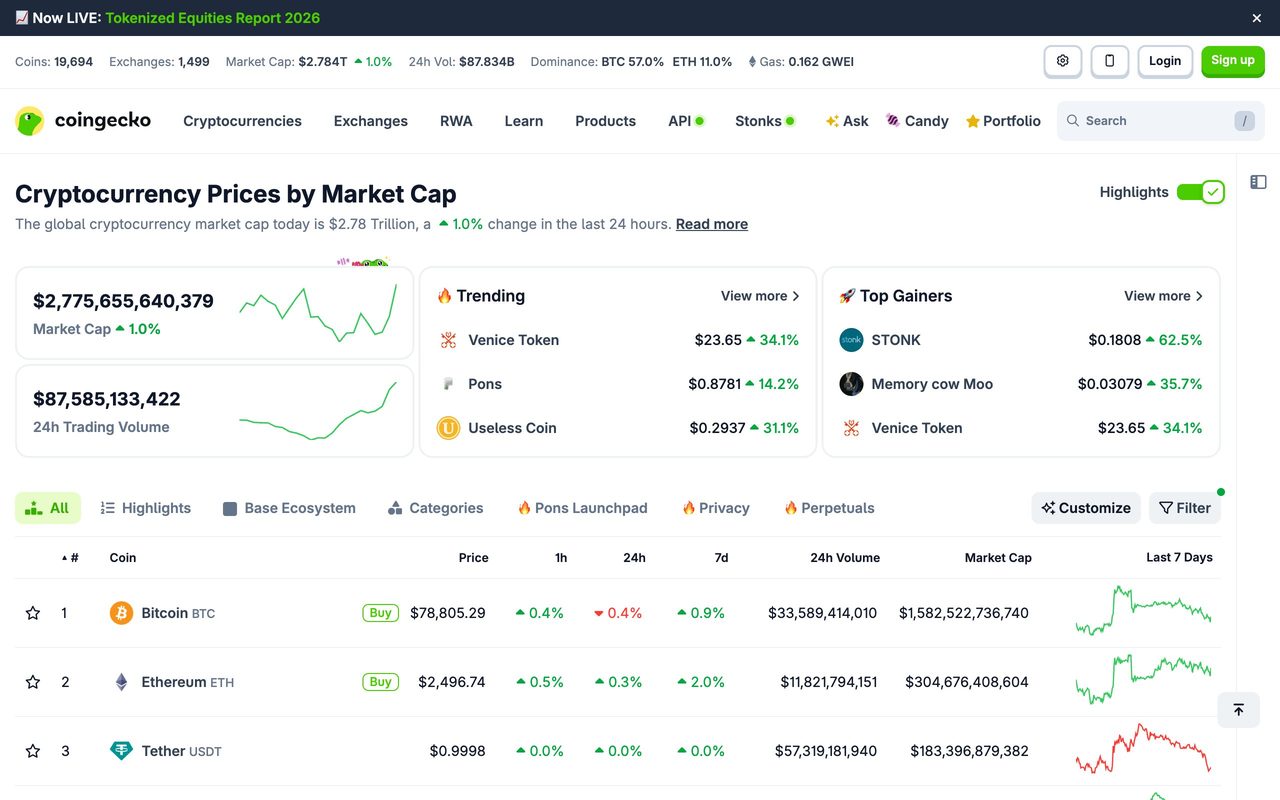Screen dimensions: 1280x800
Task: Click the Tether coin logo
Action: 121,751
